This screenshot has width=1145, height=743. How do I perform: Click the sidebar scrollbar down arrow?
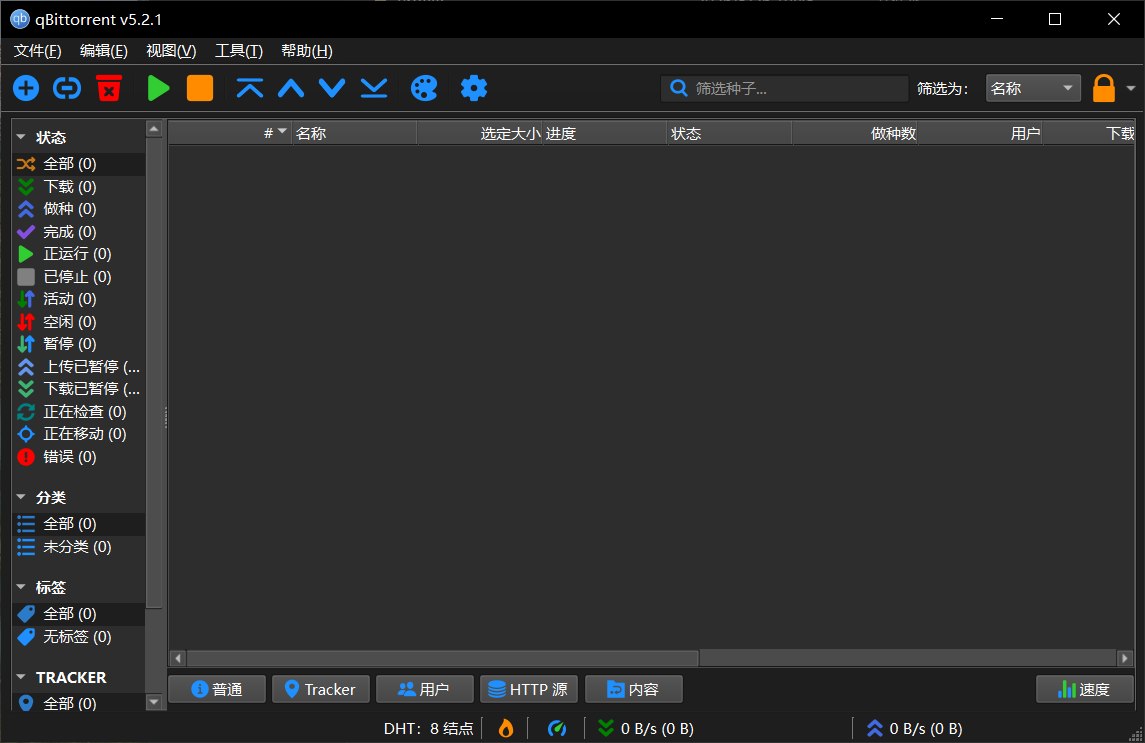click(153, 702)
